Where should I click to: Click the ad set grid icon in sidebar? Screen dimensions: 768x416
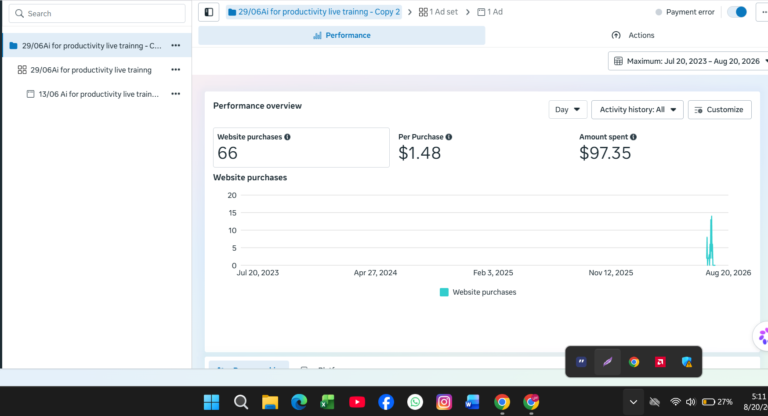(x=22, y=70)
